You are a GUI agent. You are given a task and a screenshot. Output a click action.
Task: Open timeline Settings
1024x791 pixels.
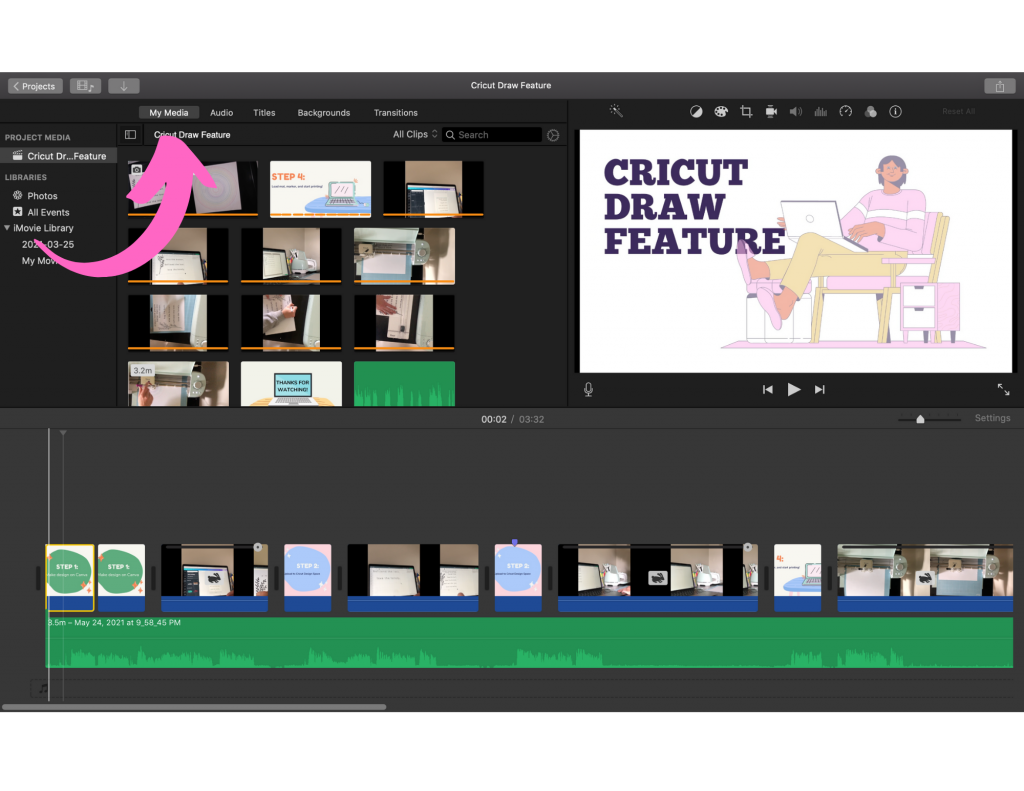tap(992, 418)
